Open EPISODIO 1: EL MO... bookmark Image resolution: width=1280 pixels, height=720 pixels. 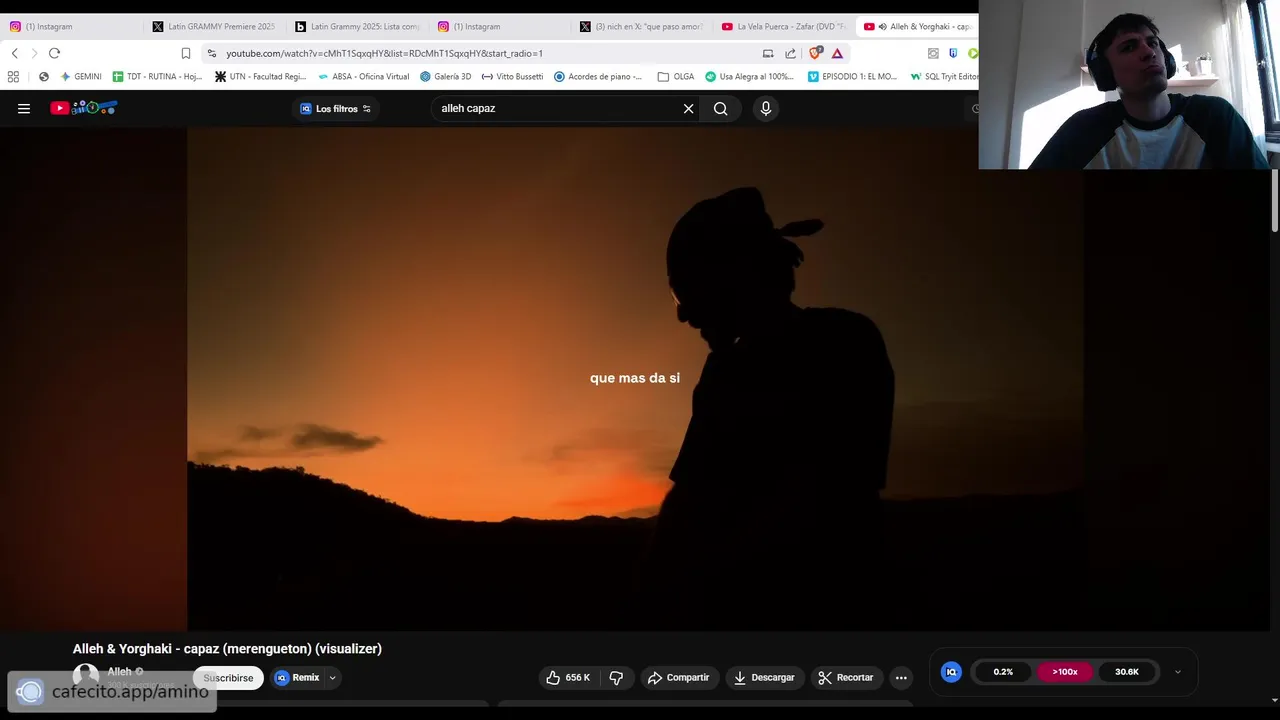pos(853,76)
